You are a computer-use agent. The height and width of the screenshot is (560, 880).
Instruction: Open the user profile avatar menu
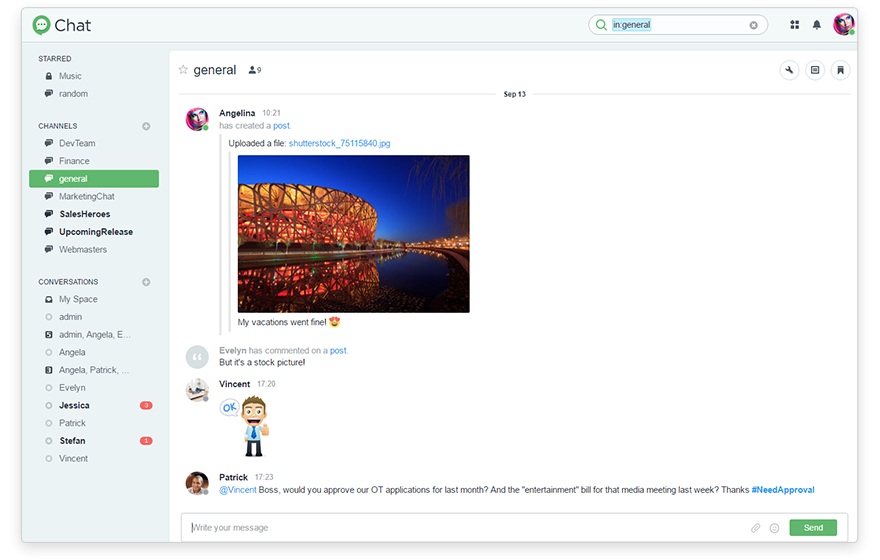[844, 25]
